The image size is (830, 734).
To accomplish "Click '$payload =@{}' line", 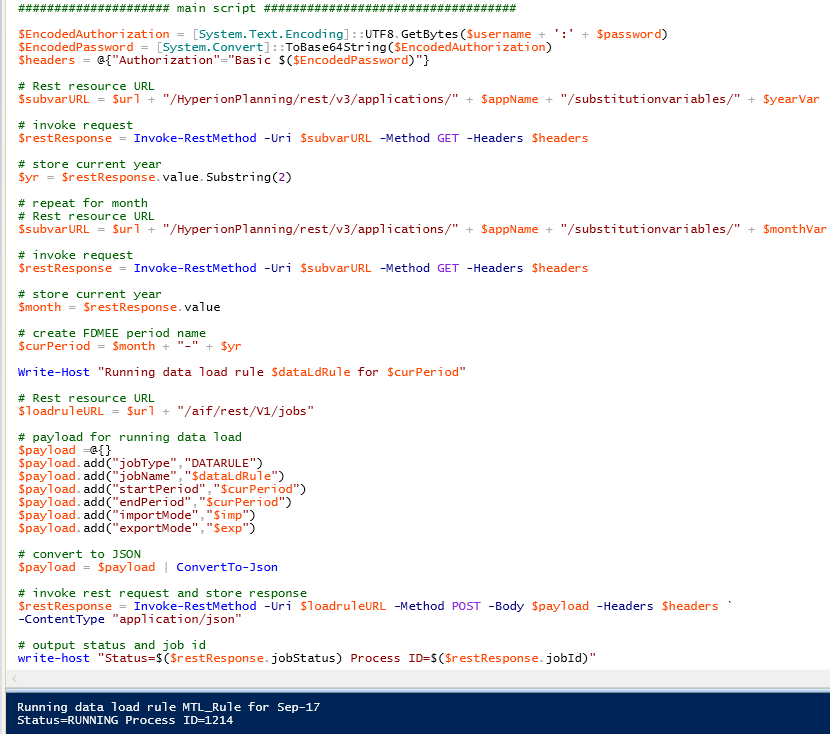I will click(65, 450).
